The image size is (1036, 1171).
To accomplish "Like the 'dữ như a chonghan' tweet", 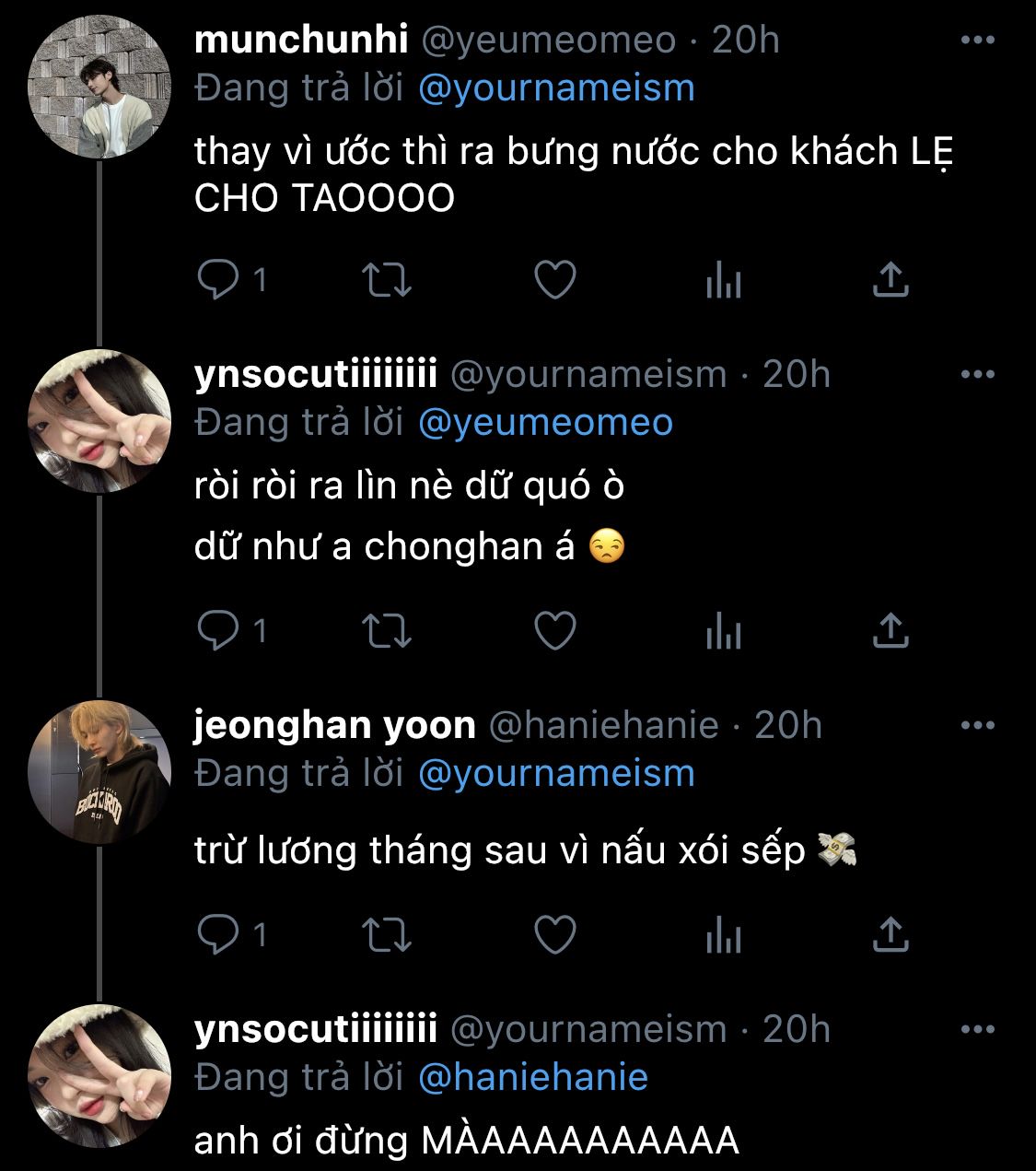I will [555, 631].
